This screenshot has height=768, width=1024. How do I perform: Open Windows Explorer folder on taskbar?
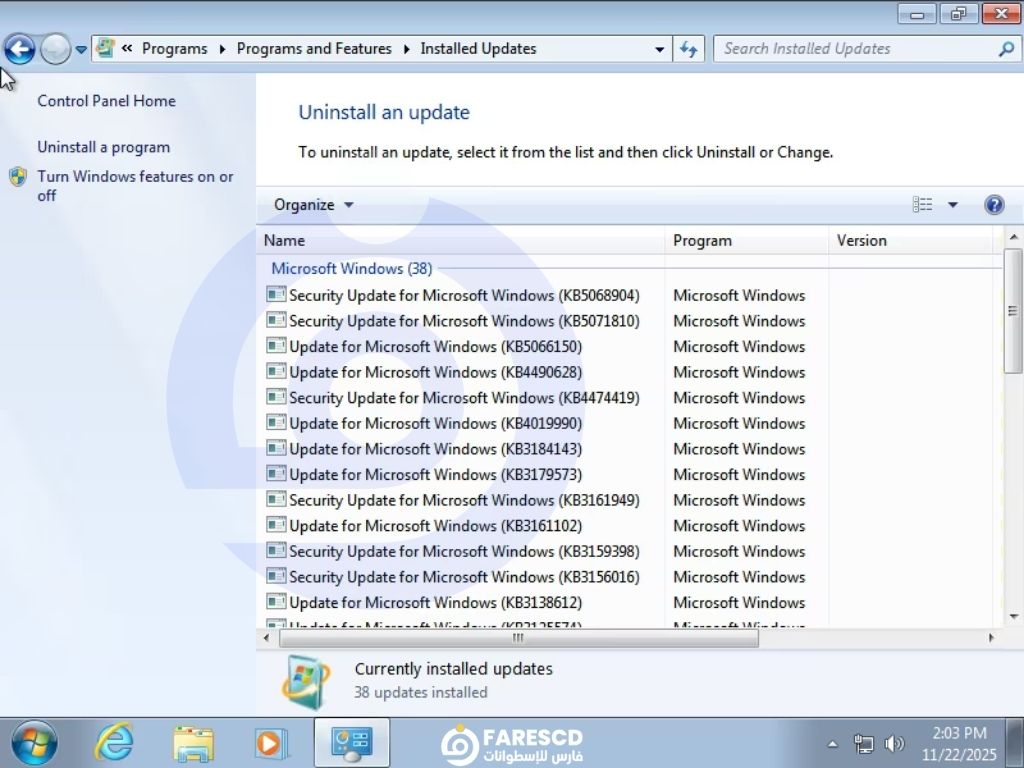click(x=193, y=743)
